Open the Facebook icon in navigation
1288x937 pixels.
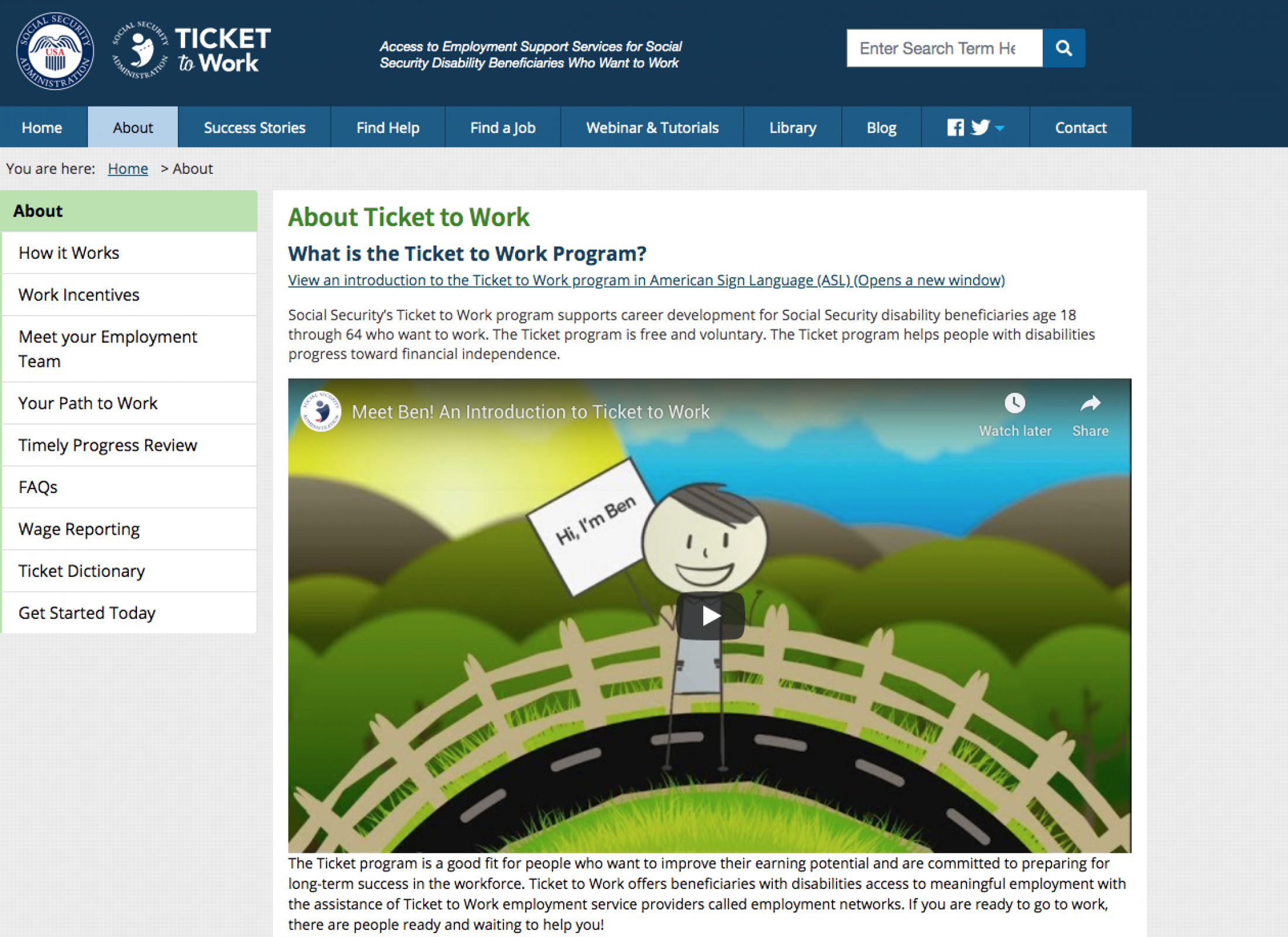coord(955,127)
